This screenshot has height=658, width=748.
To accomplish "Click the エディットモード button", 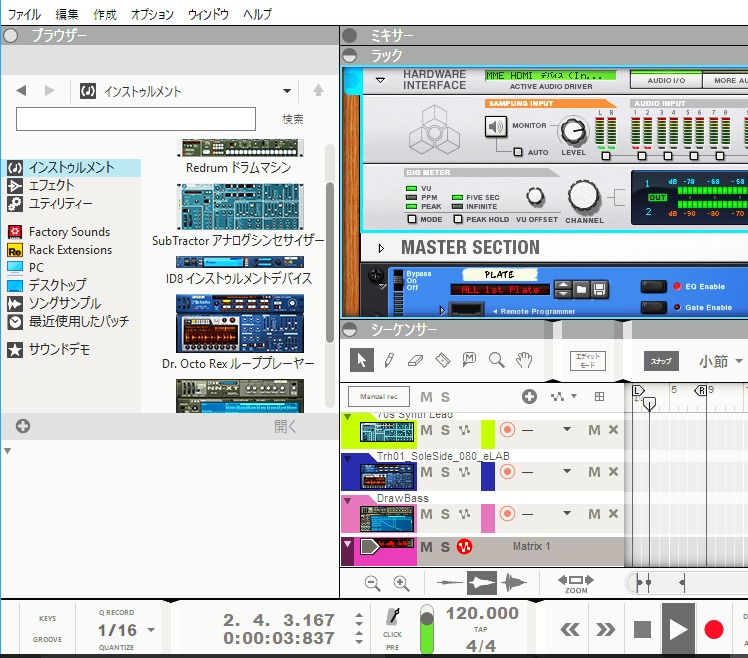I will coord(588,361).
